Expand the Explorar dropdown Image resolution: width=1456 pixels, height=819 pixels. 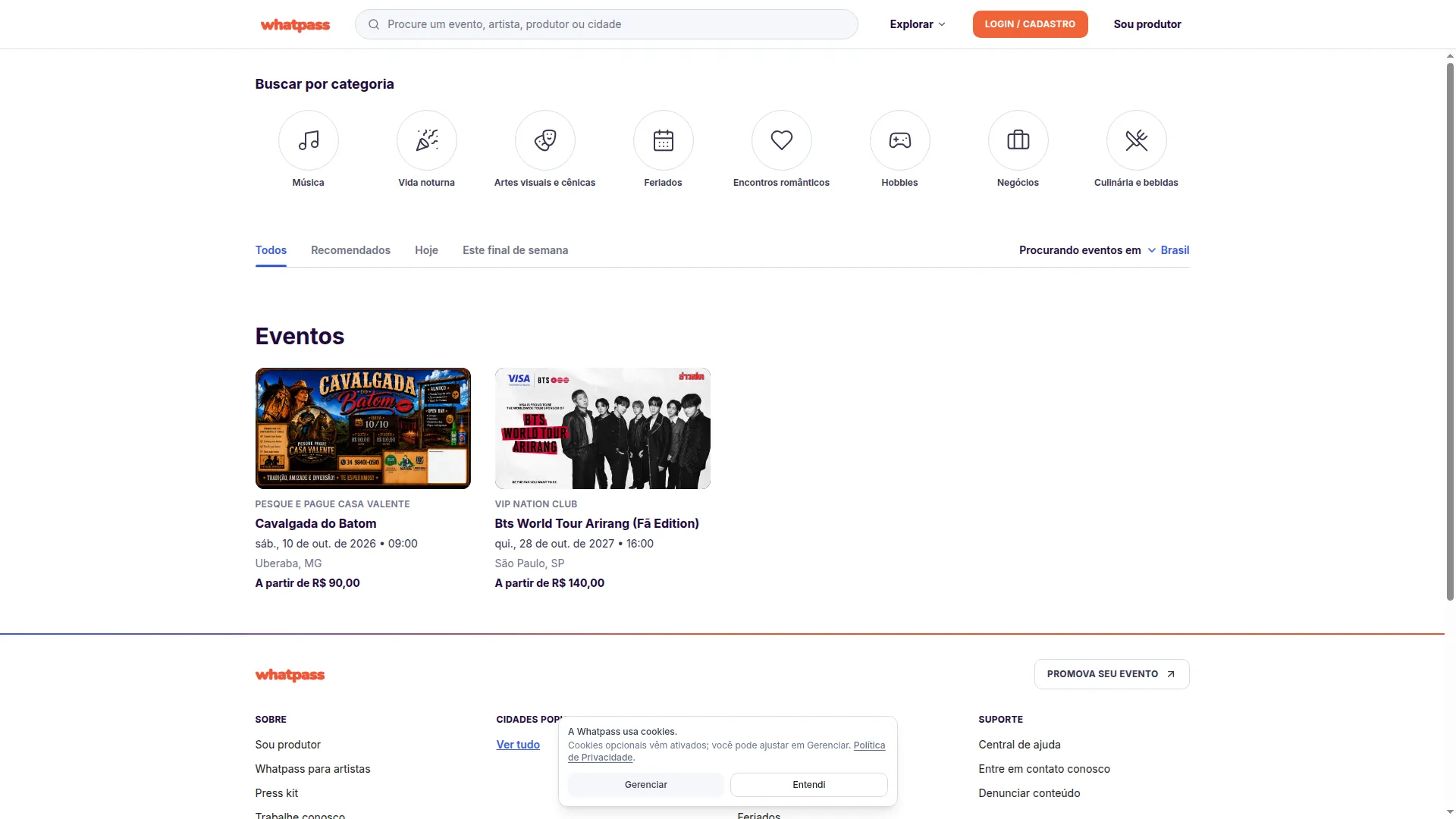coord(918,24)
